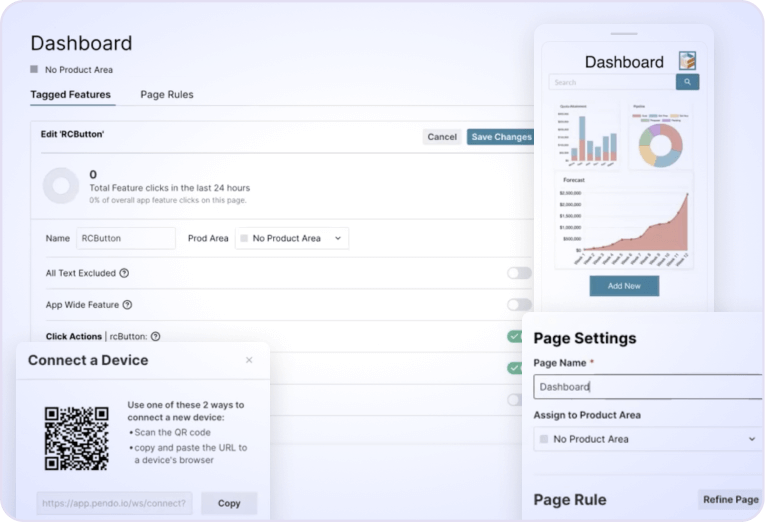Click 'Scan the QR code' text

172,432
